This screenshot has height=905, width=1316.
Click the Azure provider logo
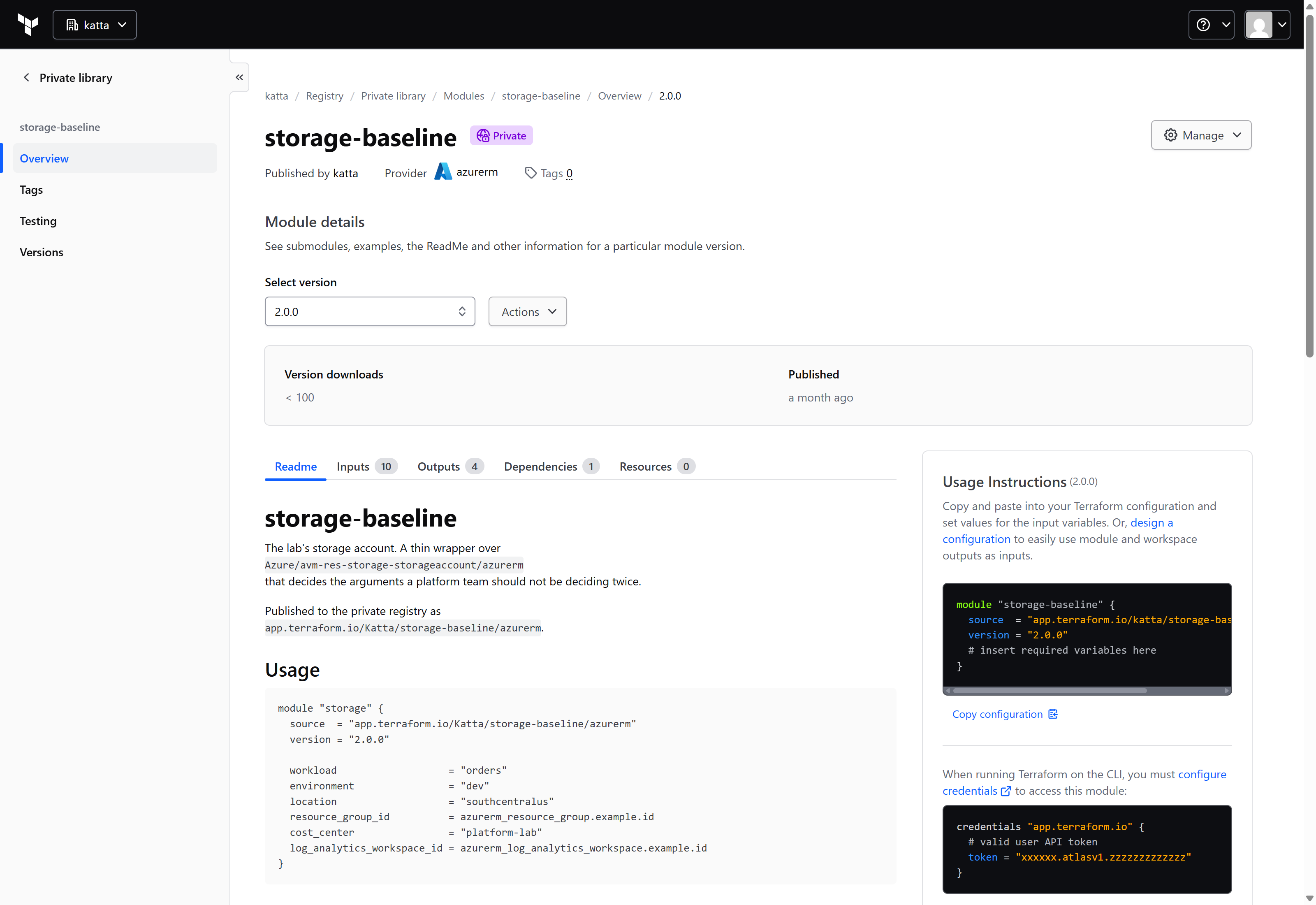coord(443,171)
